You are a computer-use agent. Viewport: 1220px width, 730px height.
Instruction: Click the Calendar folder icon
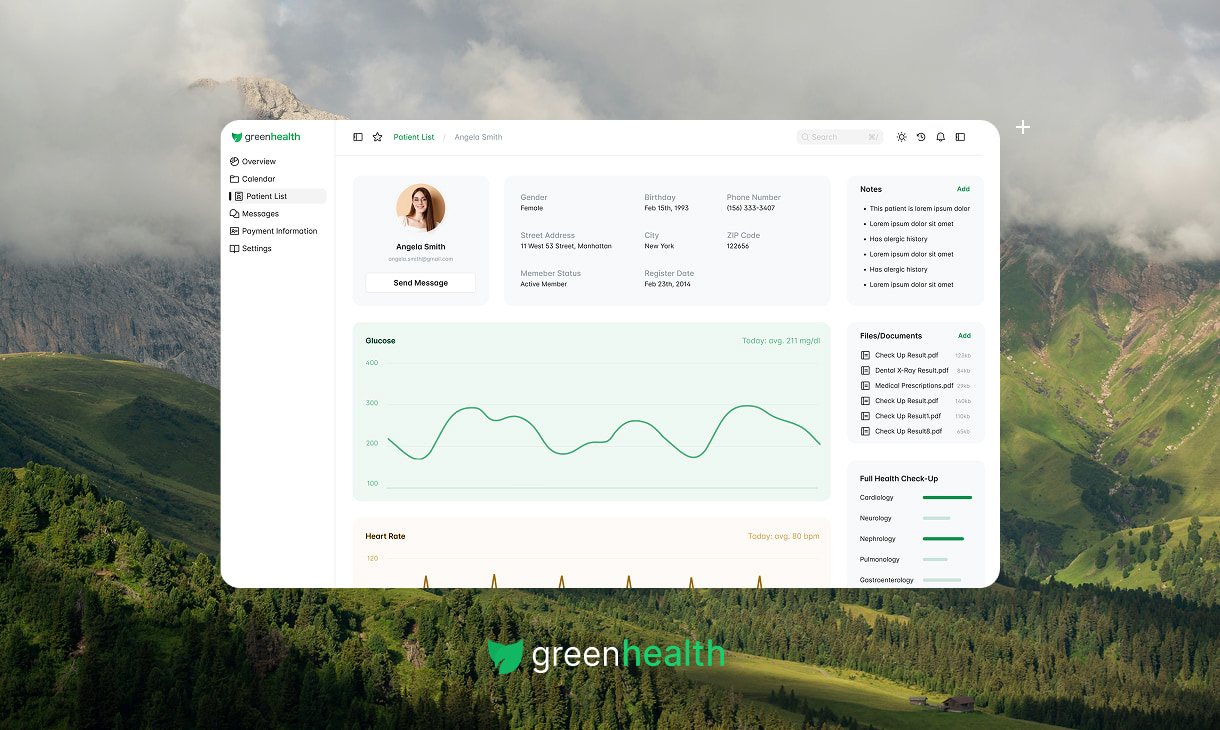click(235, 179)
